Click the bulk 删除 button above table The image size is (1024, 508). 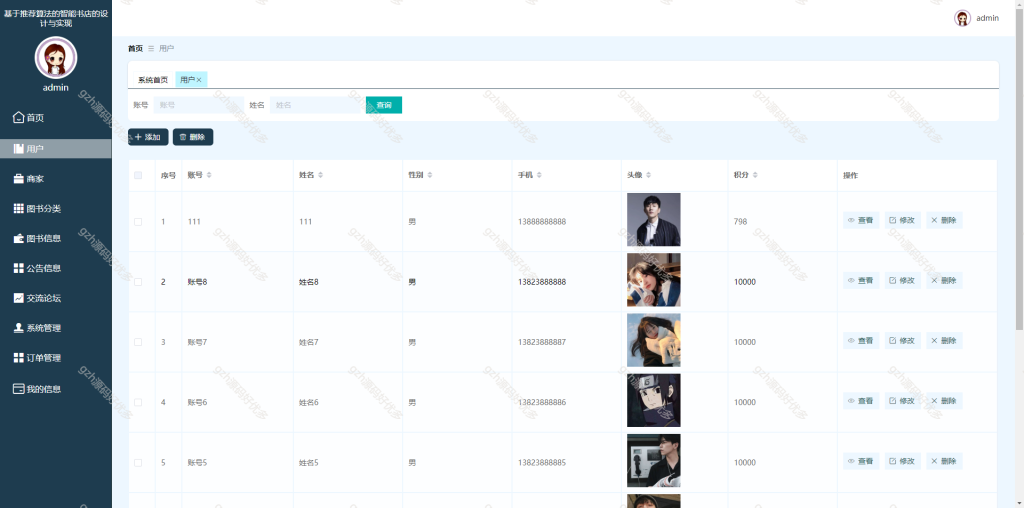pos(193,137)
